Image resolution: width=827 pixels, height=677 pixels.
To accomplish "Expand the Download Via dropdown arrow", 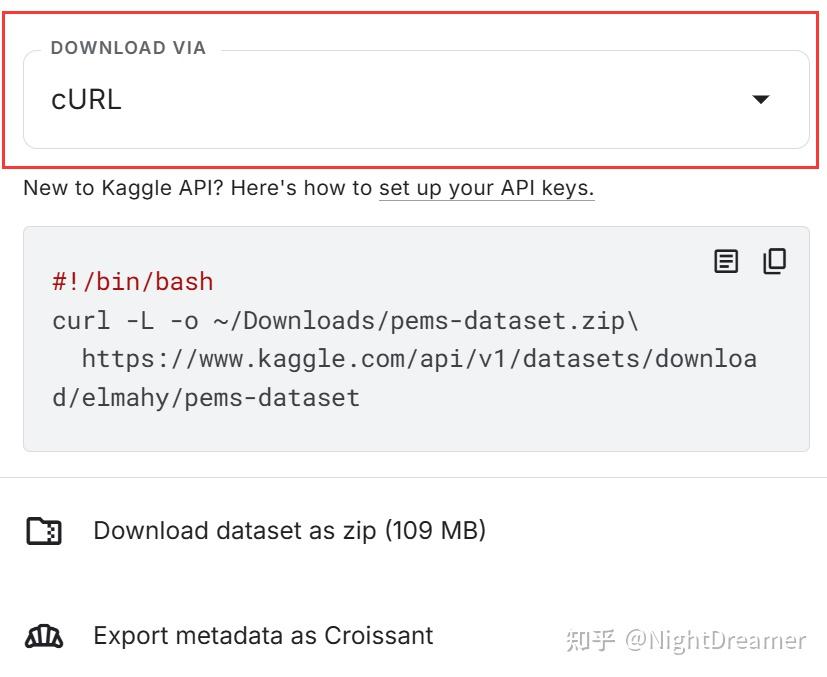I will (x=761, y=99).
